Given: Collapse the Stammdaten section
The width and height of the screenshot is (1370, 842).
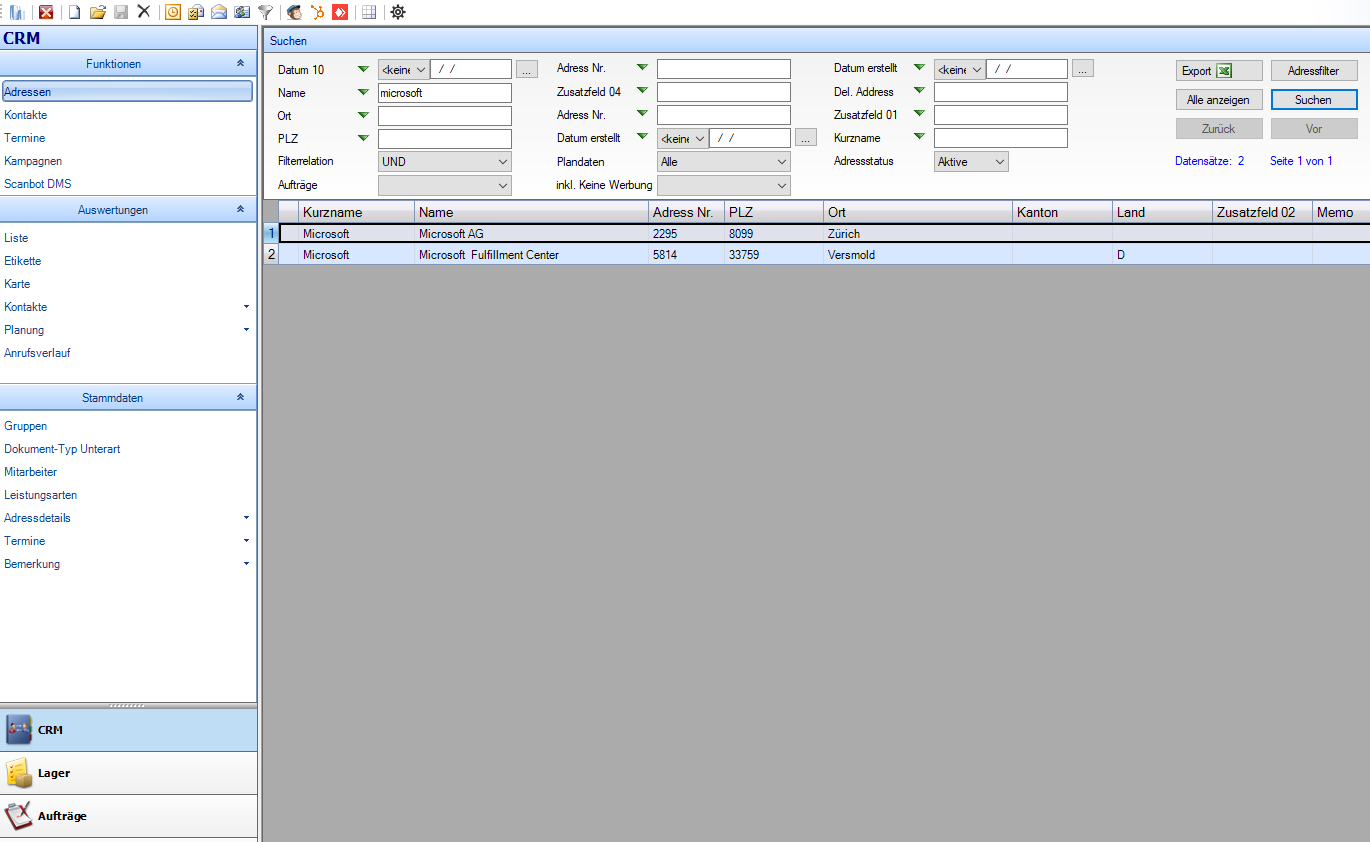Looking at the screenshot, I should click(240, 397).
